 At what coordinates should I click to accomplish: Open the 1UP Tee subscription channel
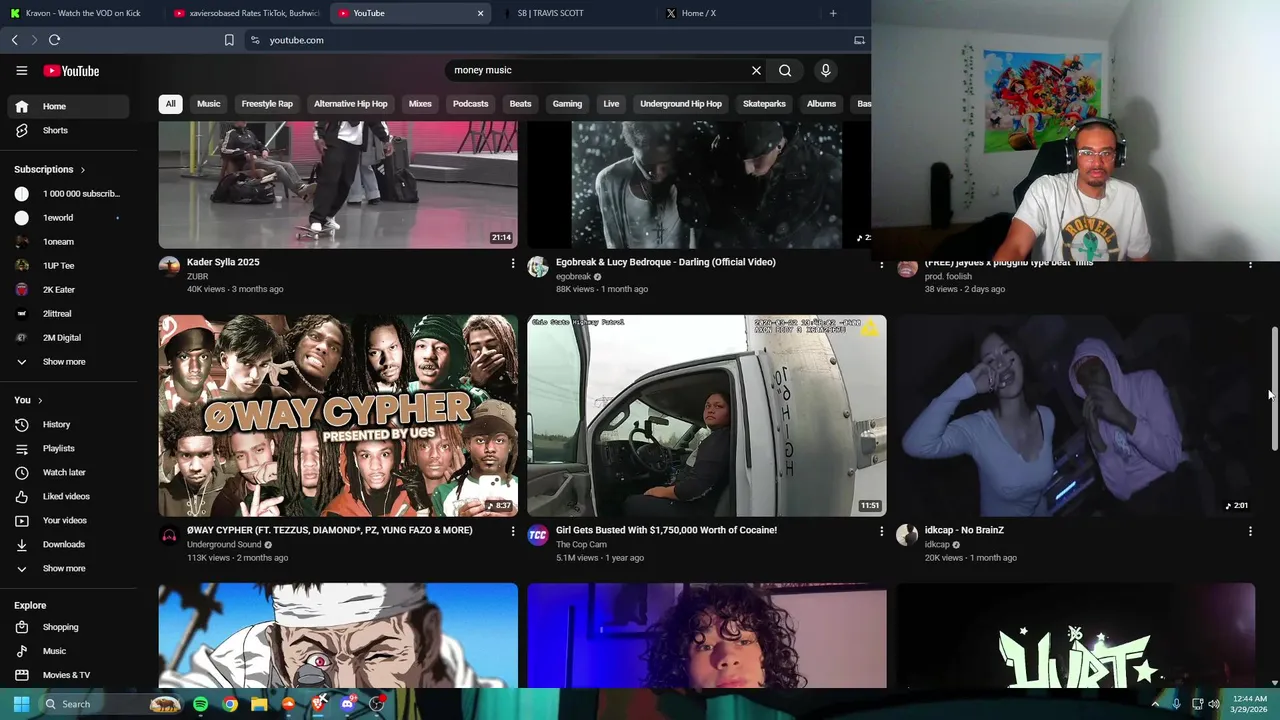point(68,266)
